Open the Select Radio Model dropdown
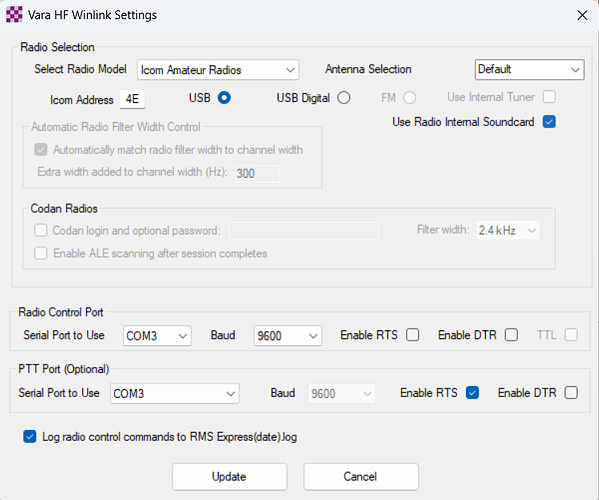Image resolution: width=599 pixels, height=500 pixels. 218,70
